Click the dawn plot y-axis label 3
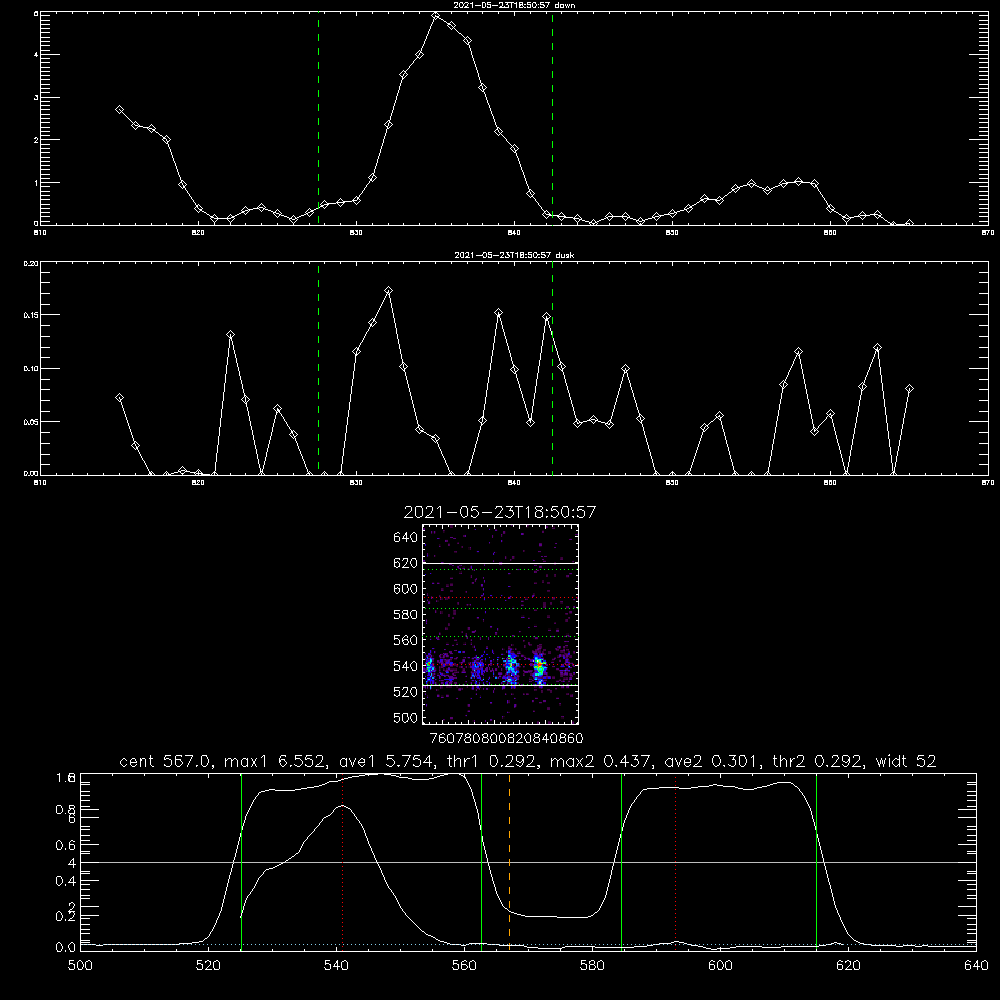This screenshot has width=1000, height=1000. tap(36, 98)
